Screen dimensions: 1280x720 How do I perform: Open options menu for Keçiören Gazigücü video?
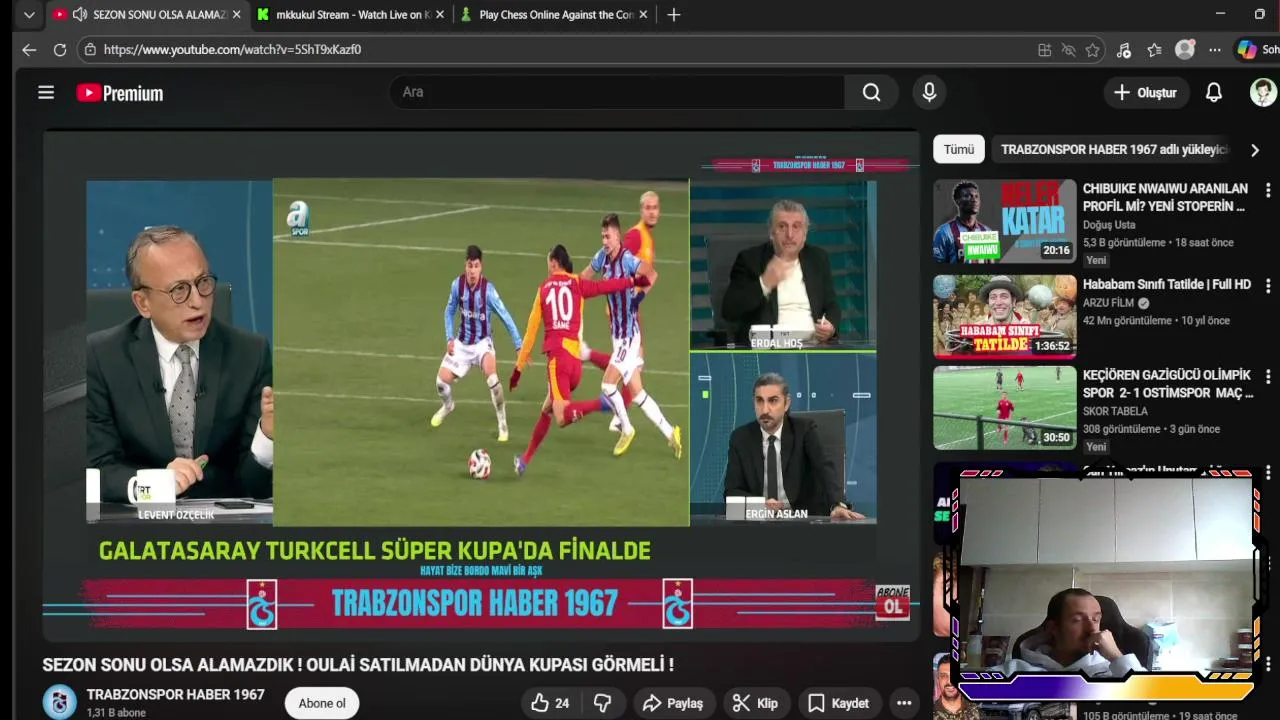tap(1268, 377)
